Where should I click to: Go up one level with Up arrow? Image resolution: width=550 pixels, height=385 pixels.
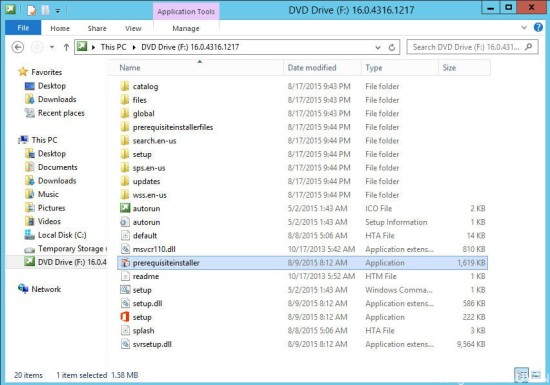(x=66, y=47)
